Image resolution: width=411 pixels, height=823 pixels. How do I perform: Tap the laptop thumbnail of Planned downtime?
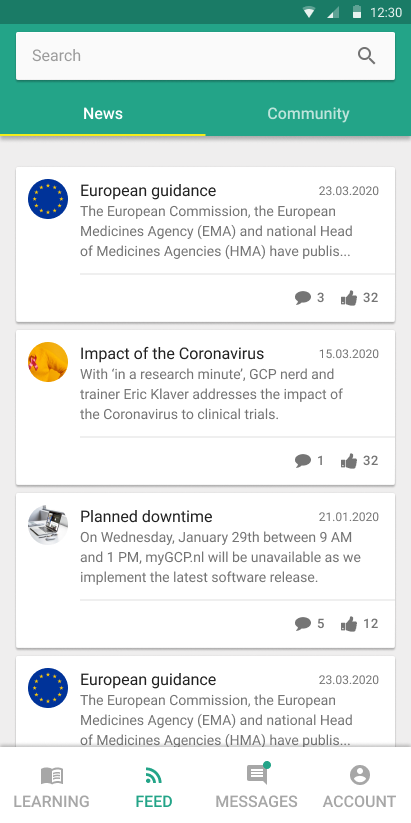[x=48, y=525]
